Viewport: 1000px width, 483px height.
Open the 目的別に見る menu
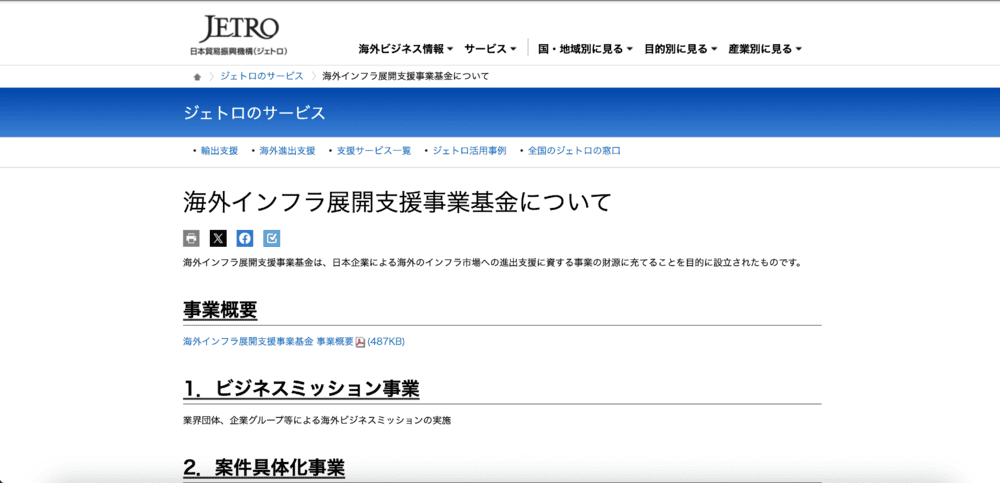pyautogui.click(x=681, y=49)
